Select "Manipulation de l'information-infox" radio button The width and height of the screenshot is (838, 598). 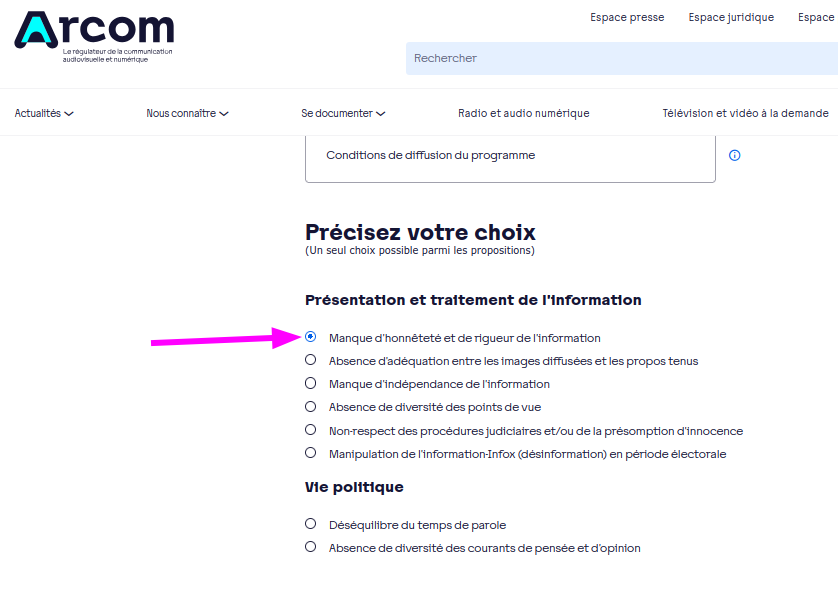tap(311, 453)
